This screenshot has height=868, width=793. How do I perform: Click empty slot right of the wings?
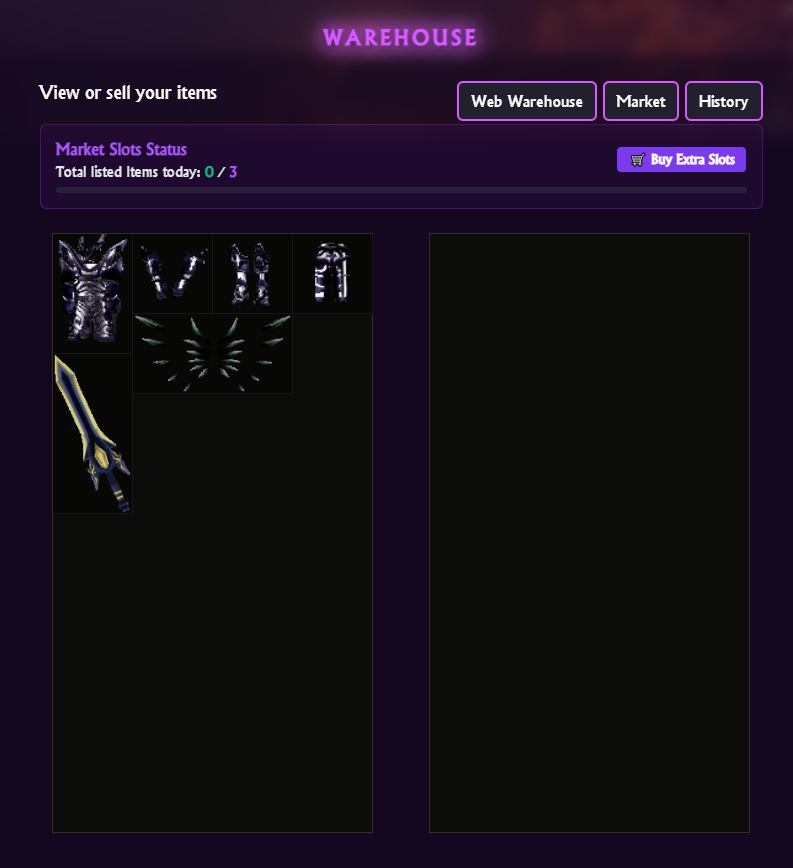pos(333,354)
